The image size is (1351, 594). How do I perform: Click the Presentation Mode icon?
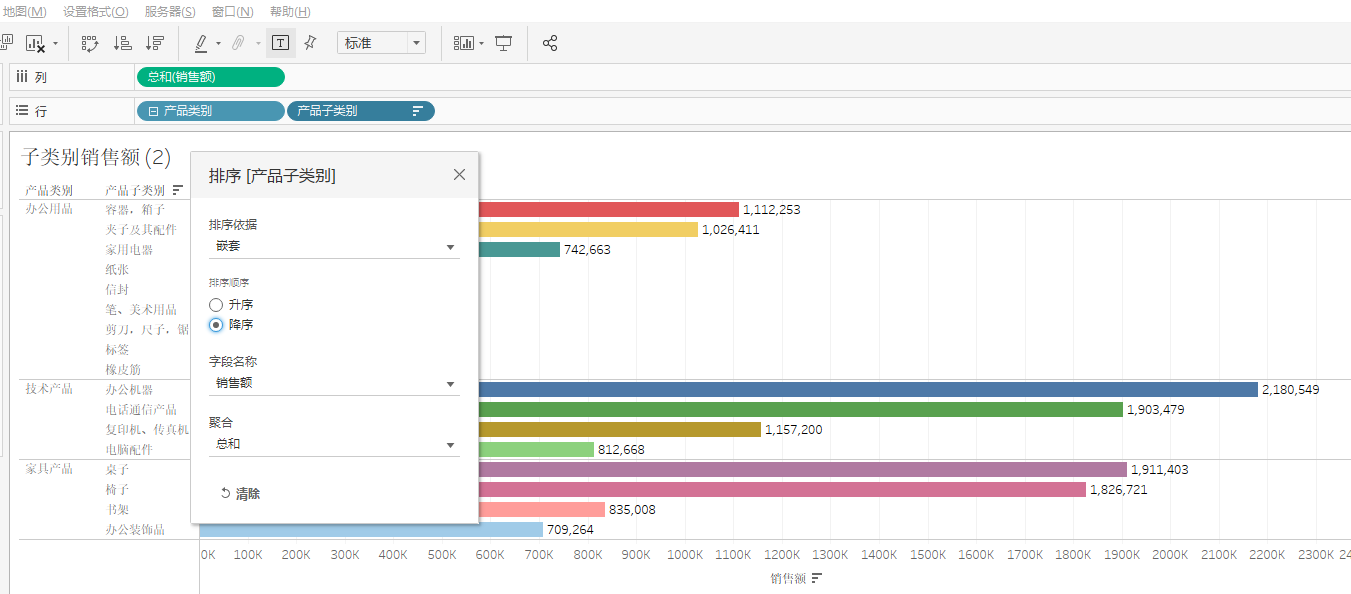click(504, 43)
